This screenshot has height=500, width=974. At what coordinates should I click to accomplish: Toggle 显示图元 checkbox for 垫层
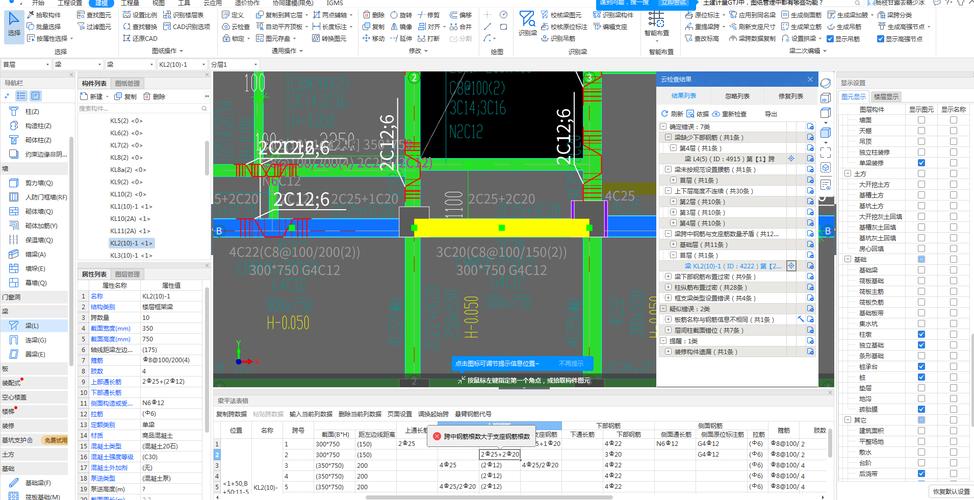coord(921,389)
